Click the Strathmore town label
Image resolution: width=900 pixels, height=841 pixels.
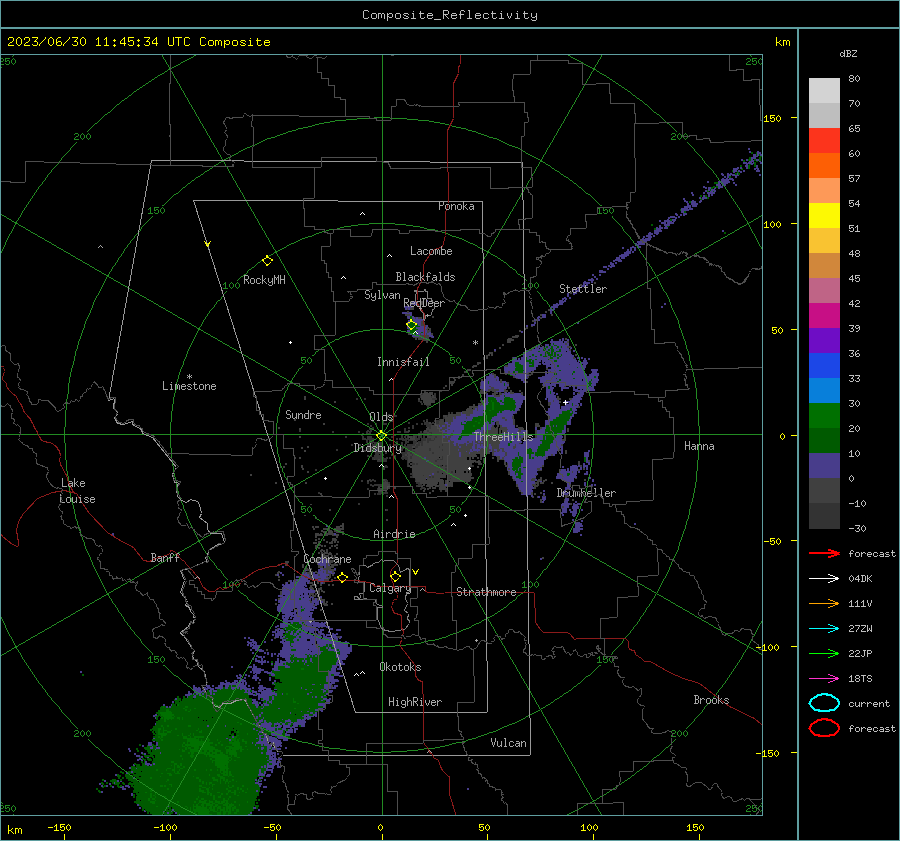[x=486, y=592]
